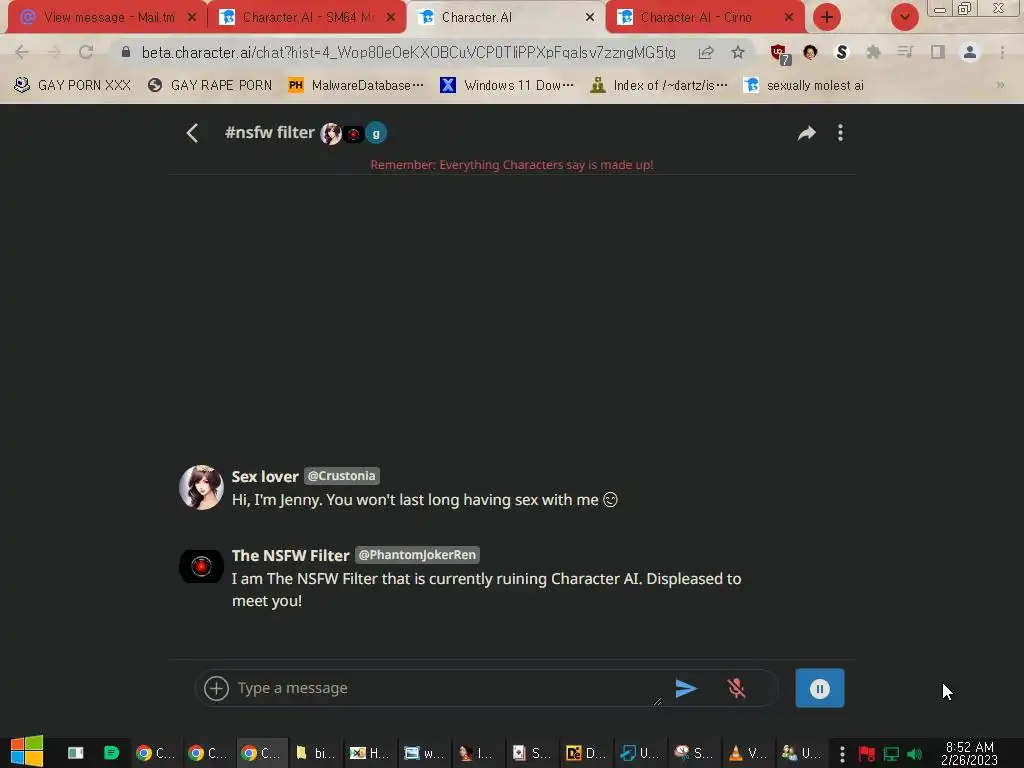
Task: Click the network tray icon
Action: coord(891,754)
